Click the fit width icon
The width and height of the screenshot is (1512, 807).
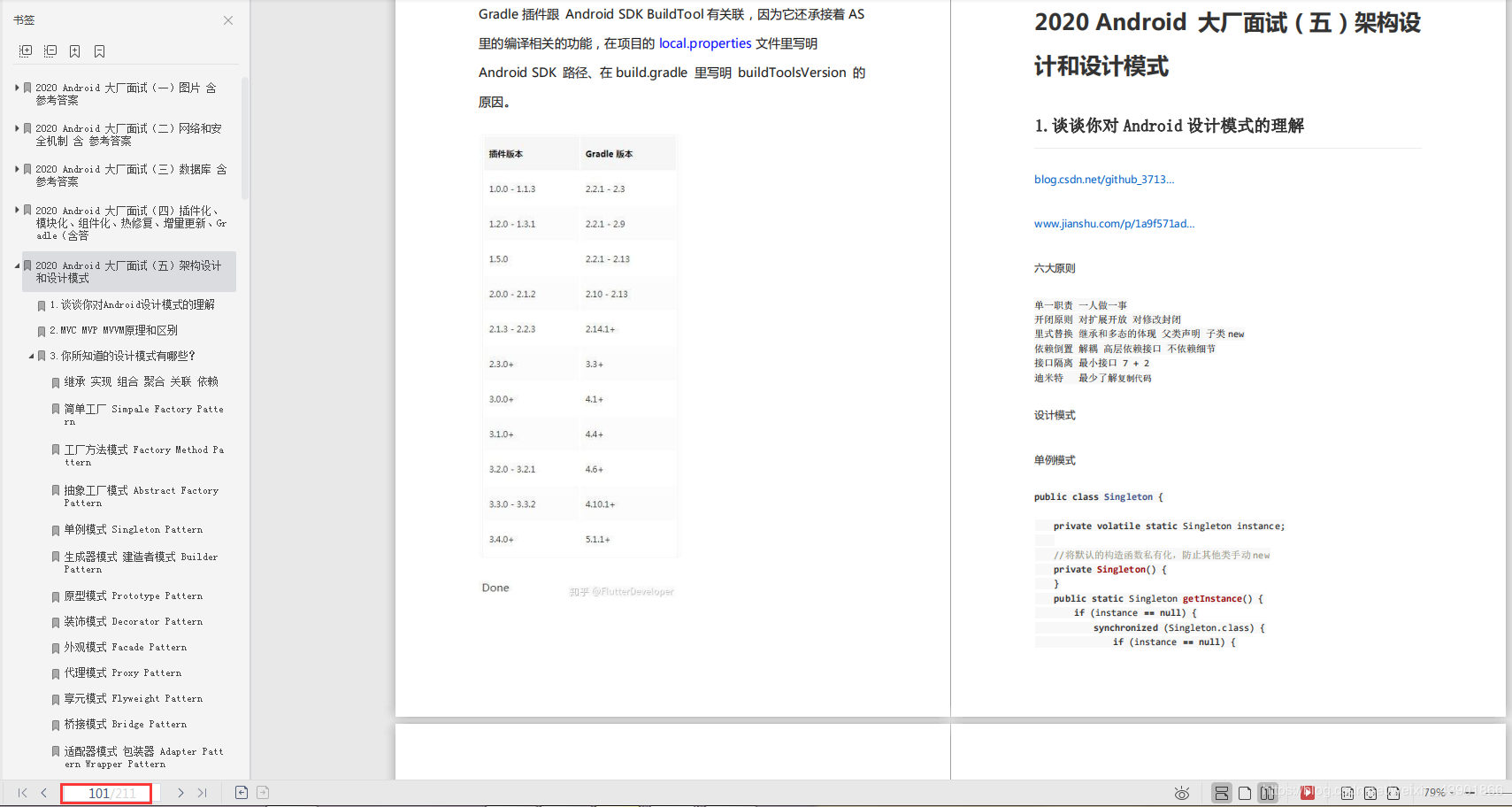[1393, 793]
